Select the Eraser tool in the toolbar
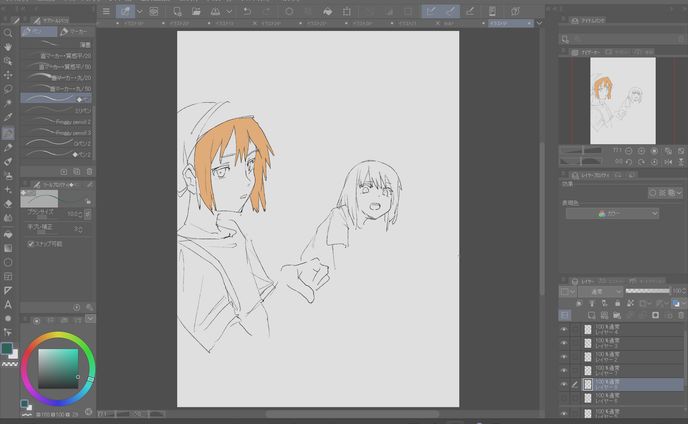Screen dimensions: 688x424 8,203
